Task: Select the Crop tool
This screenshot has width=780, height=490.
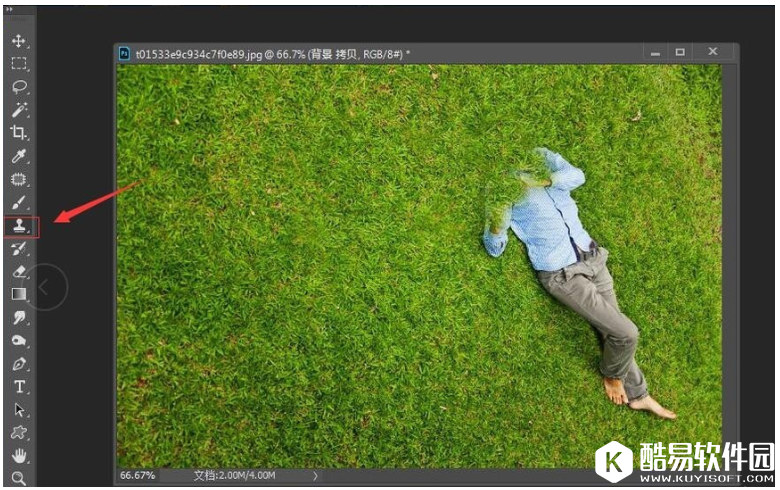Action: [x=18, y=133]
